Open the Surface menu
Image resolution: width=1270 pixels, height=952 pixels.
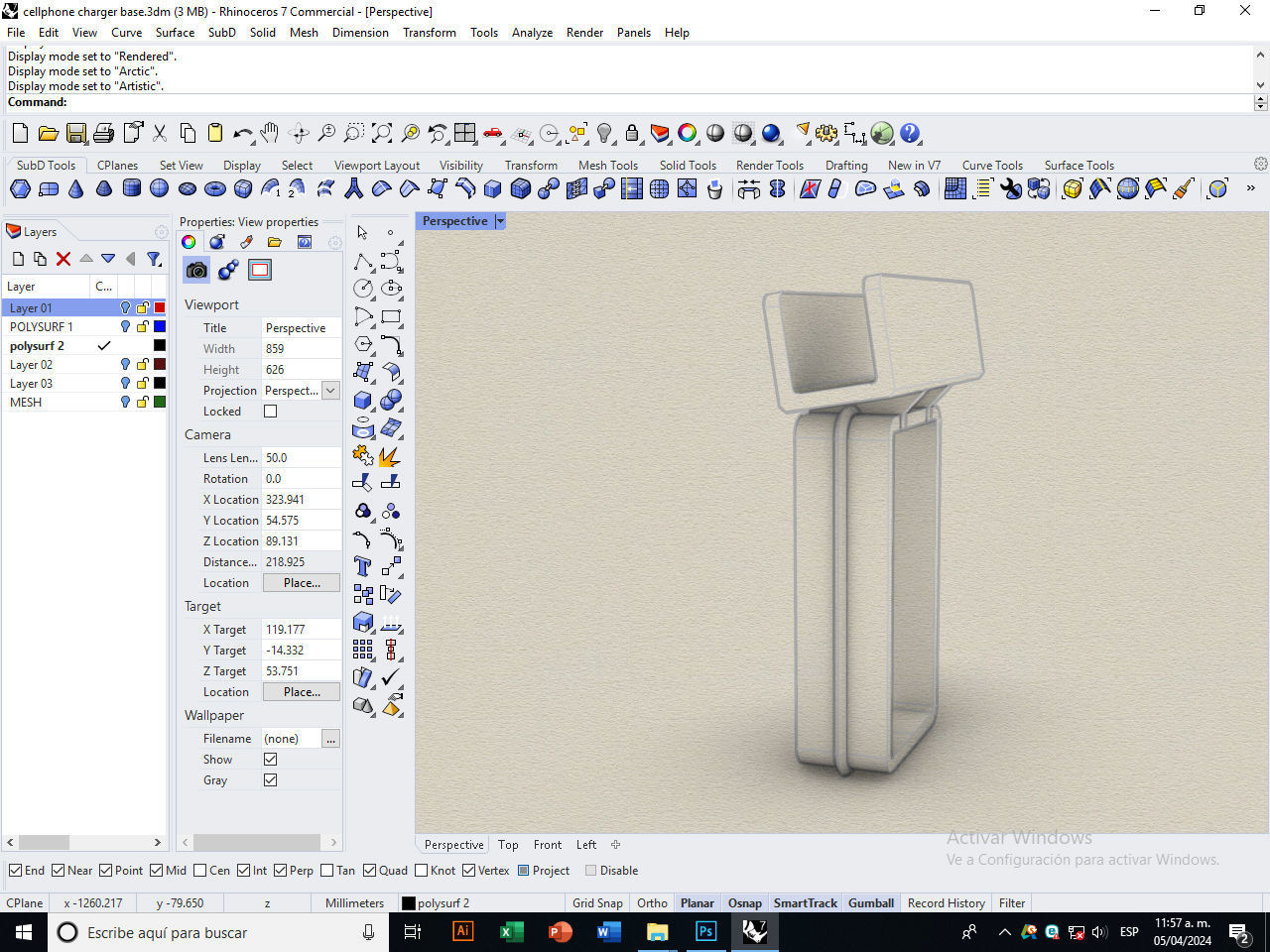[175, 33]
